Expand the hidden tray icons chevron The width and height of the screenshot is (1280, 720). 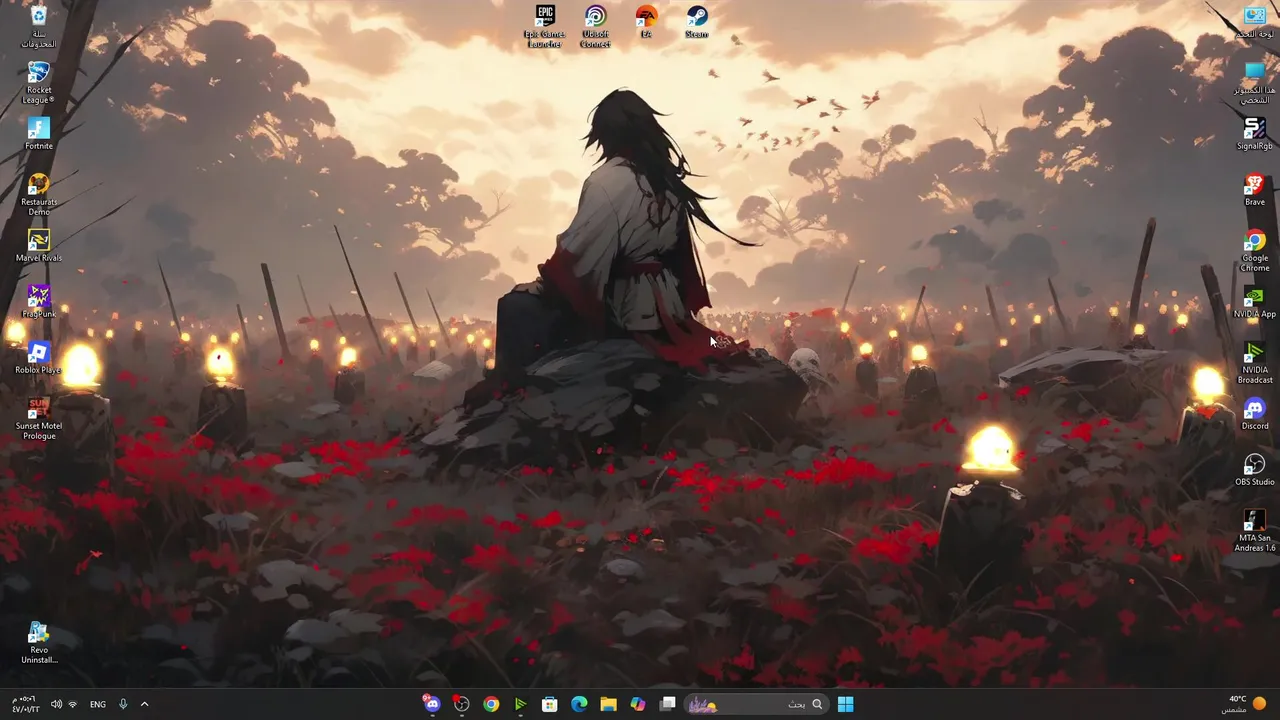(x=144, y=704)
